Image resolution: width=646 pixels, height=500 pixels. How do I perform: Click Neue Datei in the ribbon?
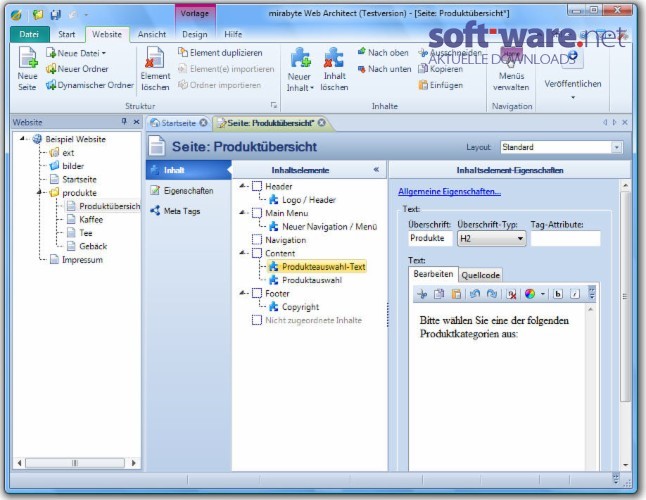75,53
